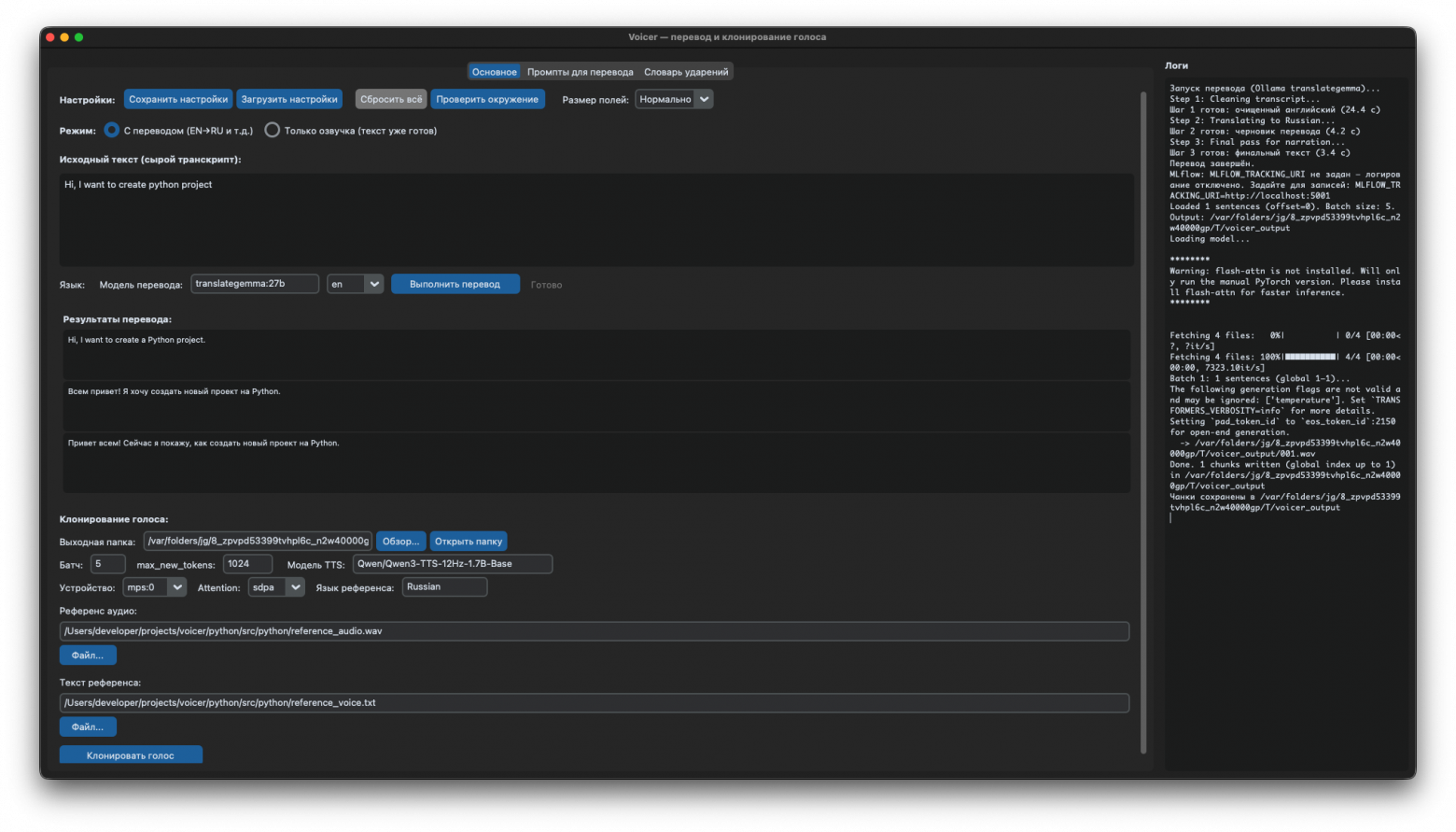Enable Только озвучка mode
Image resolution: width=1456 pixels, height=832 pixels.
272,130
